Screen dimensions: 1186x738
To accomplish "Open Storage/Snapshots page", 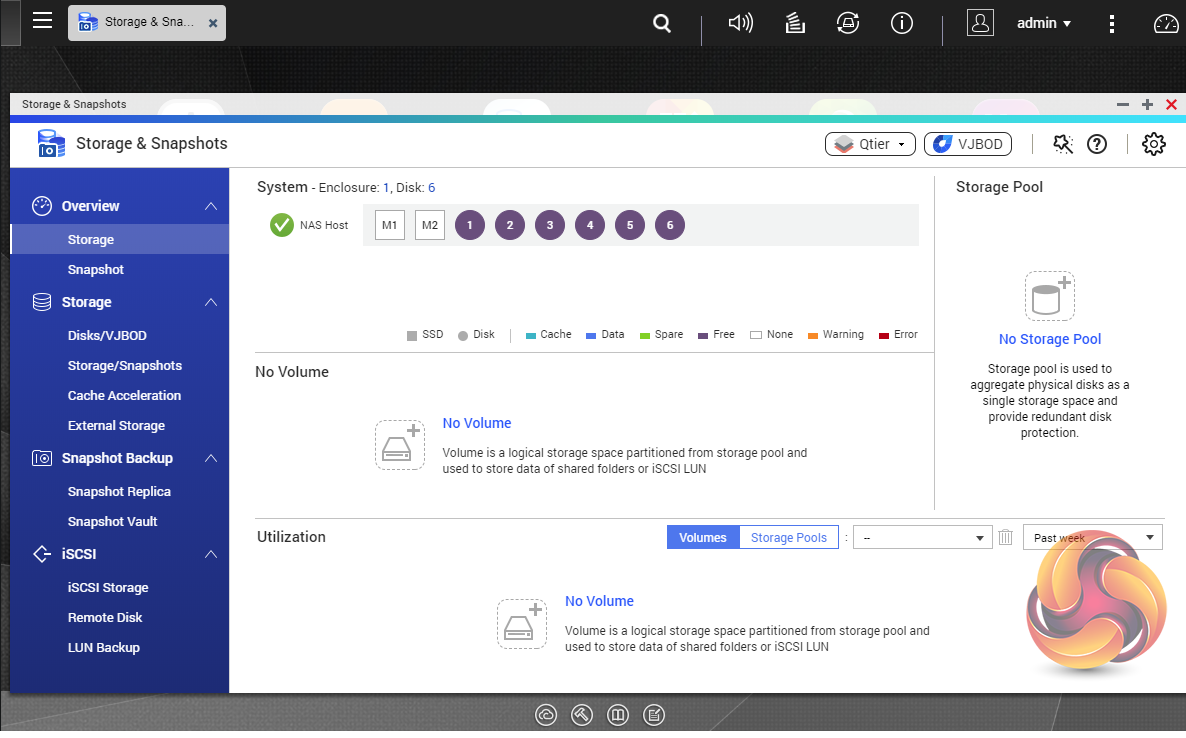I will point(125,365).
